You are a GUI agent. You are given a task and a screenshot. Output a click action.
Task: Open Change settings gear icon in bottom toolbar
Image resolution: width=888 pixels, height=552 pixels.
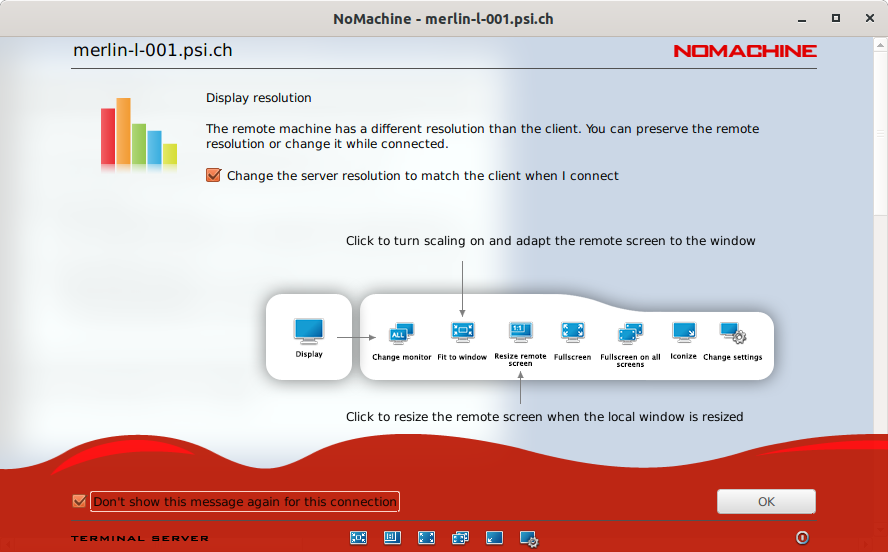click(x=529, y=539)
